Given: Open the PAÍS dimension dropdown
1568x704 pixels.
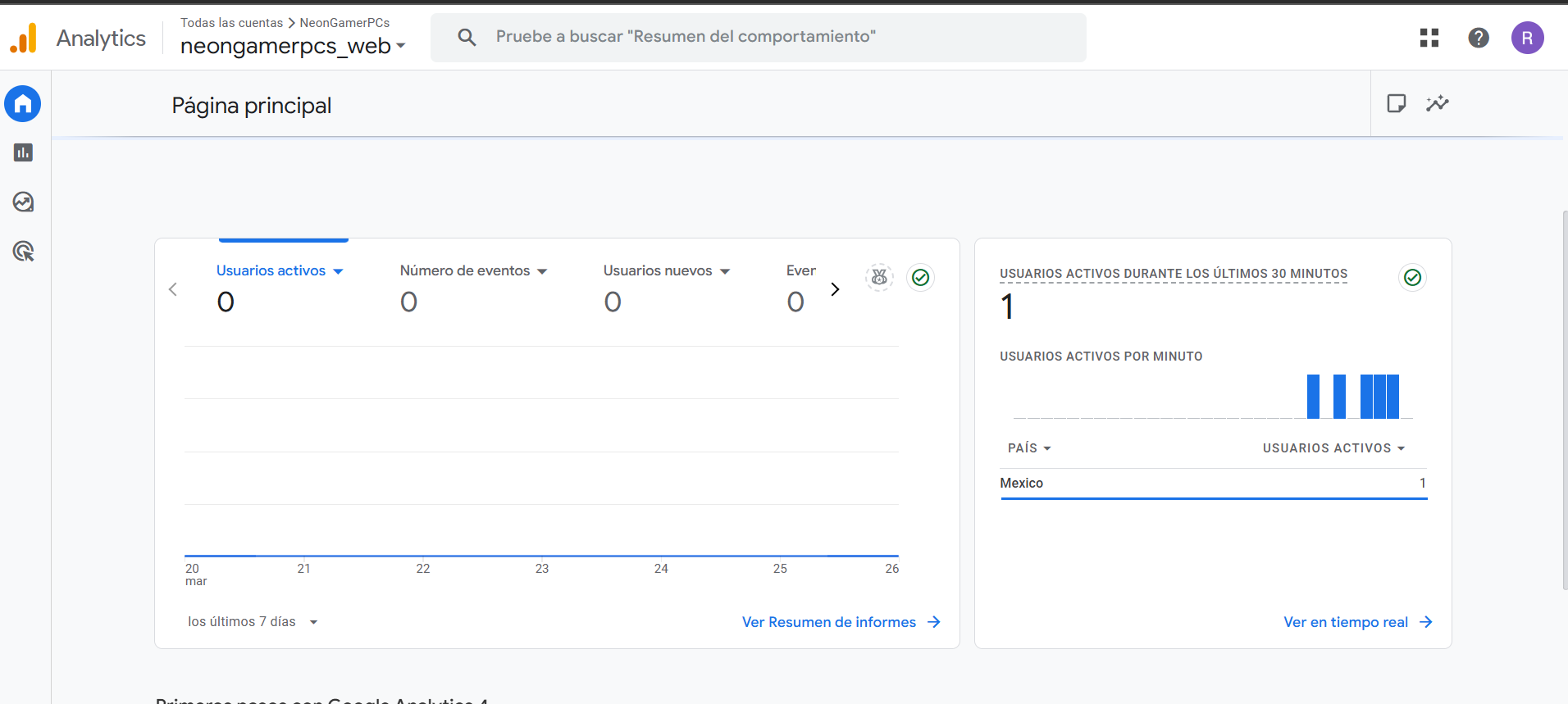Looking at the screenshot, I should 1029,448.
